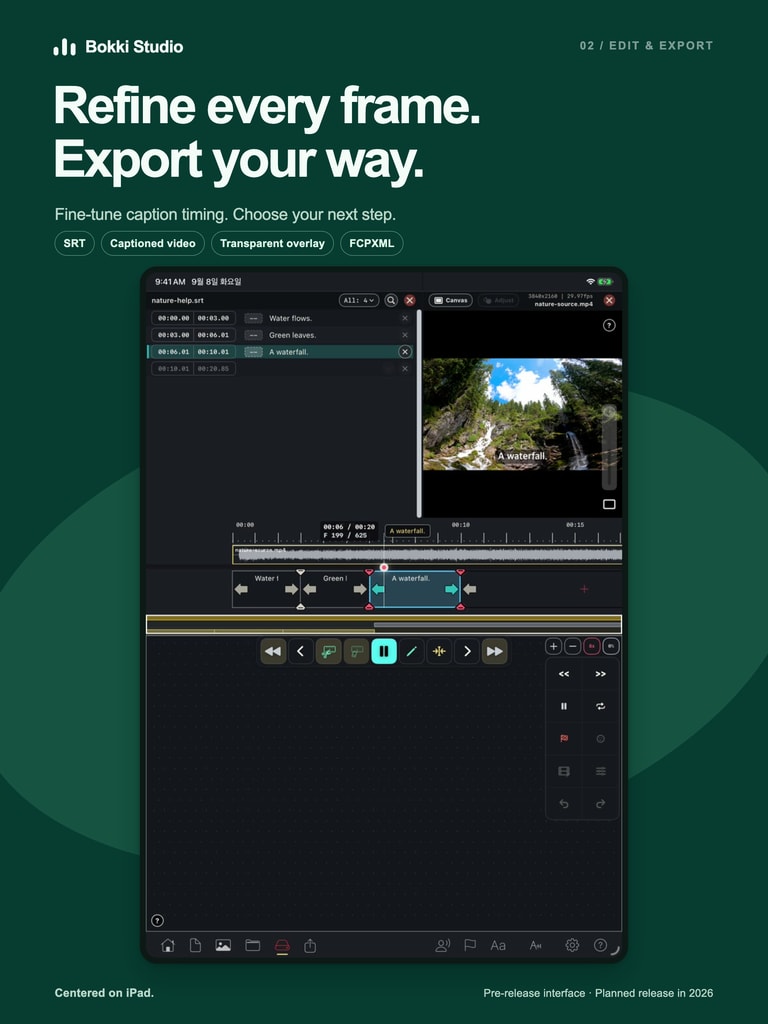Click the fast-forward double-arrow transport button
The width and height of the screenshot is (768, 1024).
coord(494,651)
